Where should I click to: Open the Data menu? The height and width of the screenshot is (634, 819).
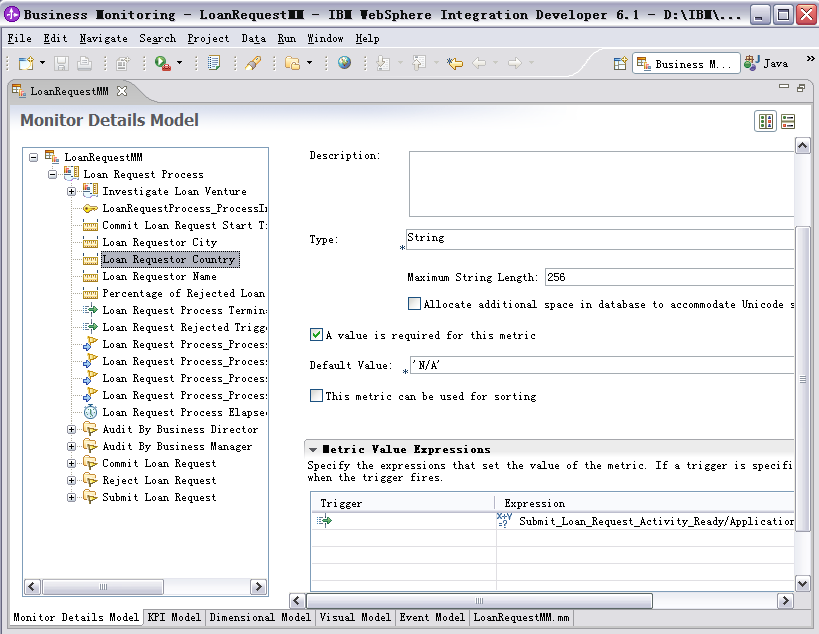(x=253, y=39)
